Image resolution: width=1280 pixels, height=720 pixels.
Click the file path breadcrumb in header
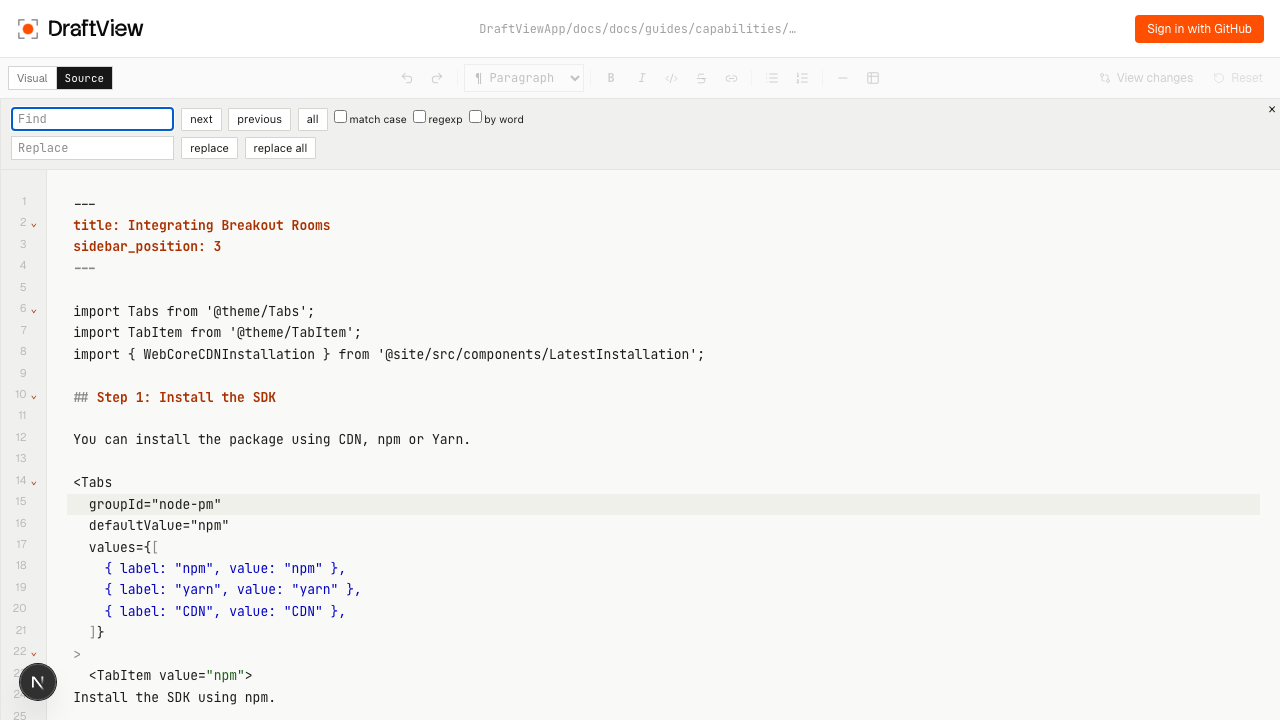point(638,29)
